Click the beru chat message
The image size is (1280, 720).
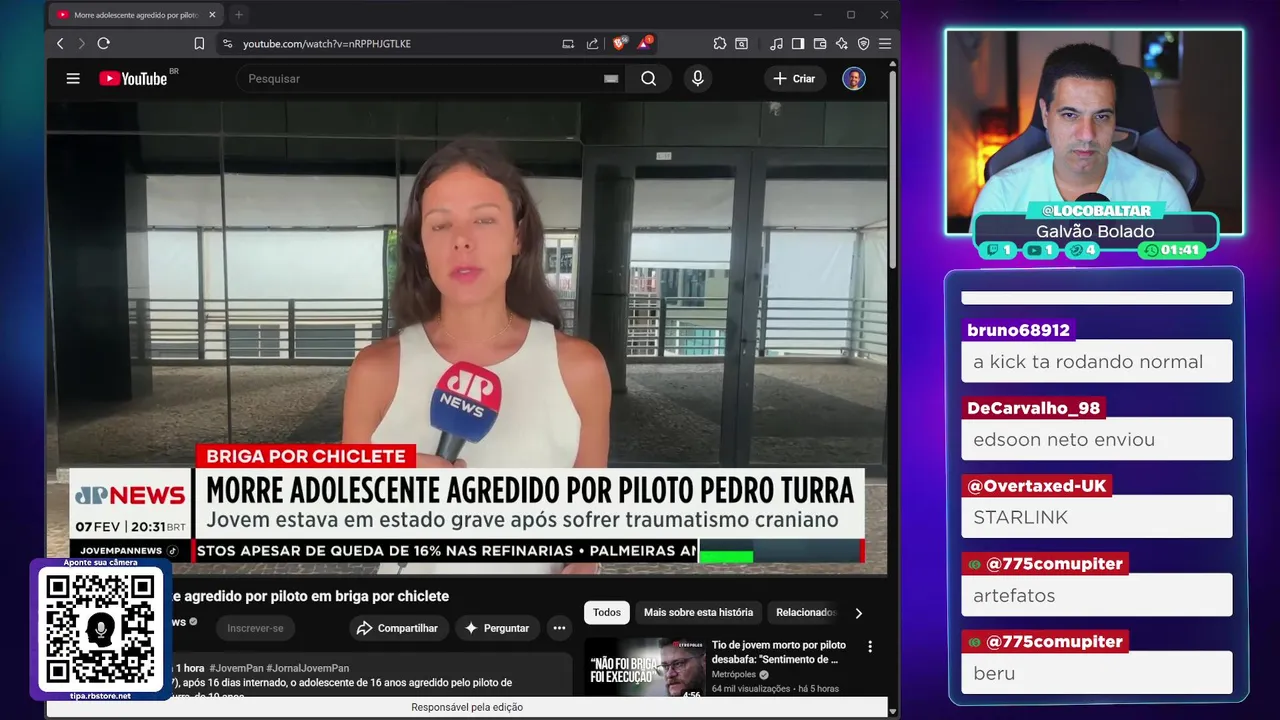pyautogui.click(x=1096, y=673)
